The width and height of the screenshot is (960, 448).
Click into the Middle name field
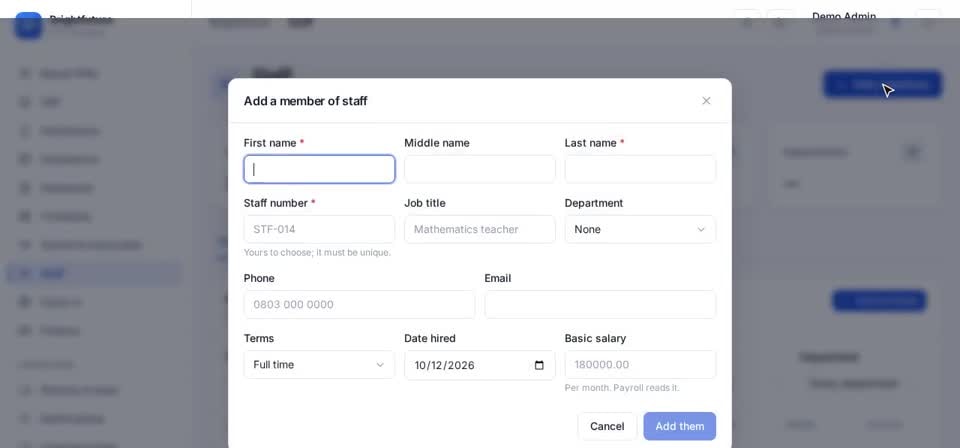(479, 170)
